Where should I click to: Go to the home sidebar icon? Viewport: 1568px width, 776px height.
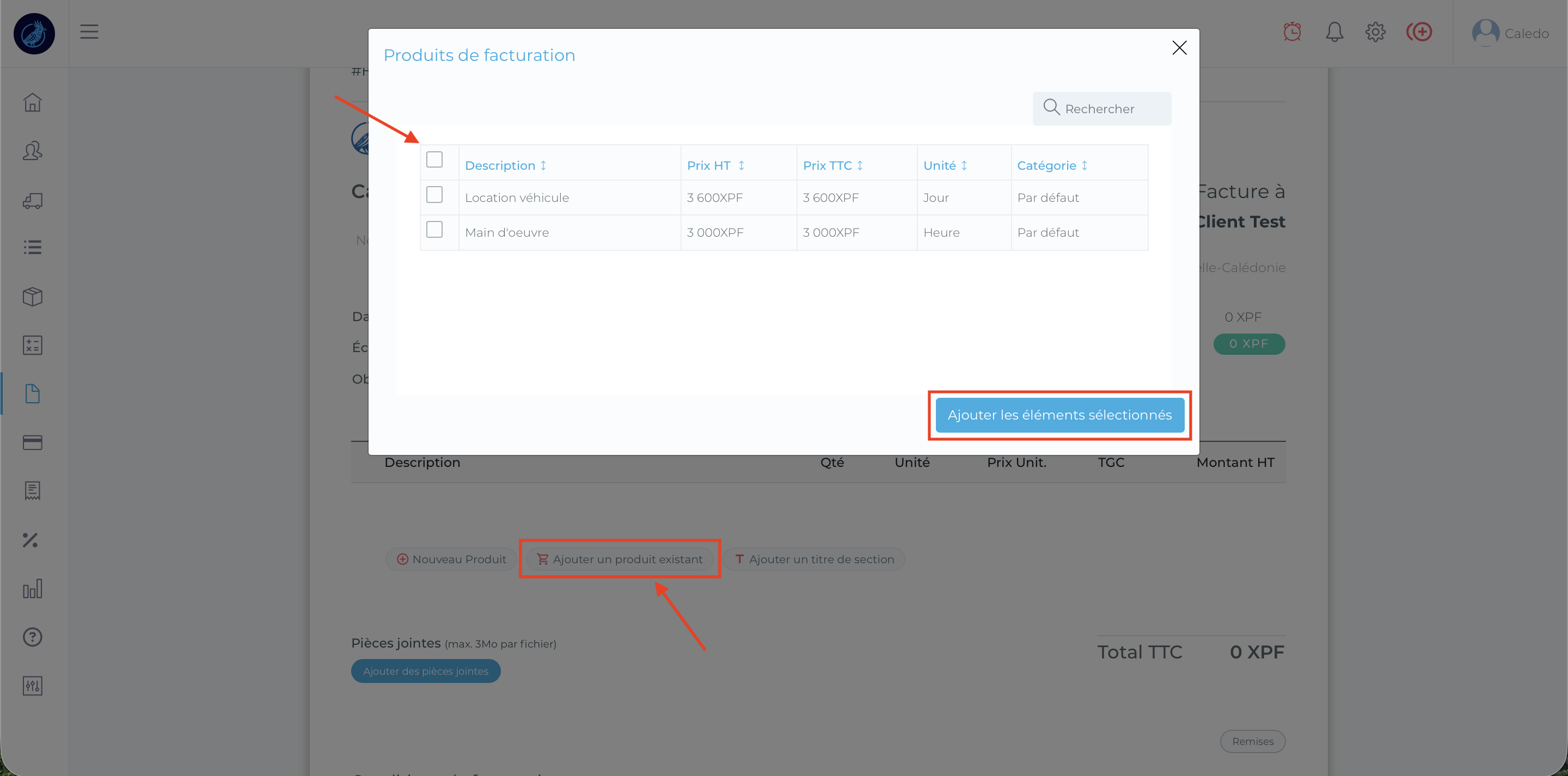[33, 102]
